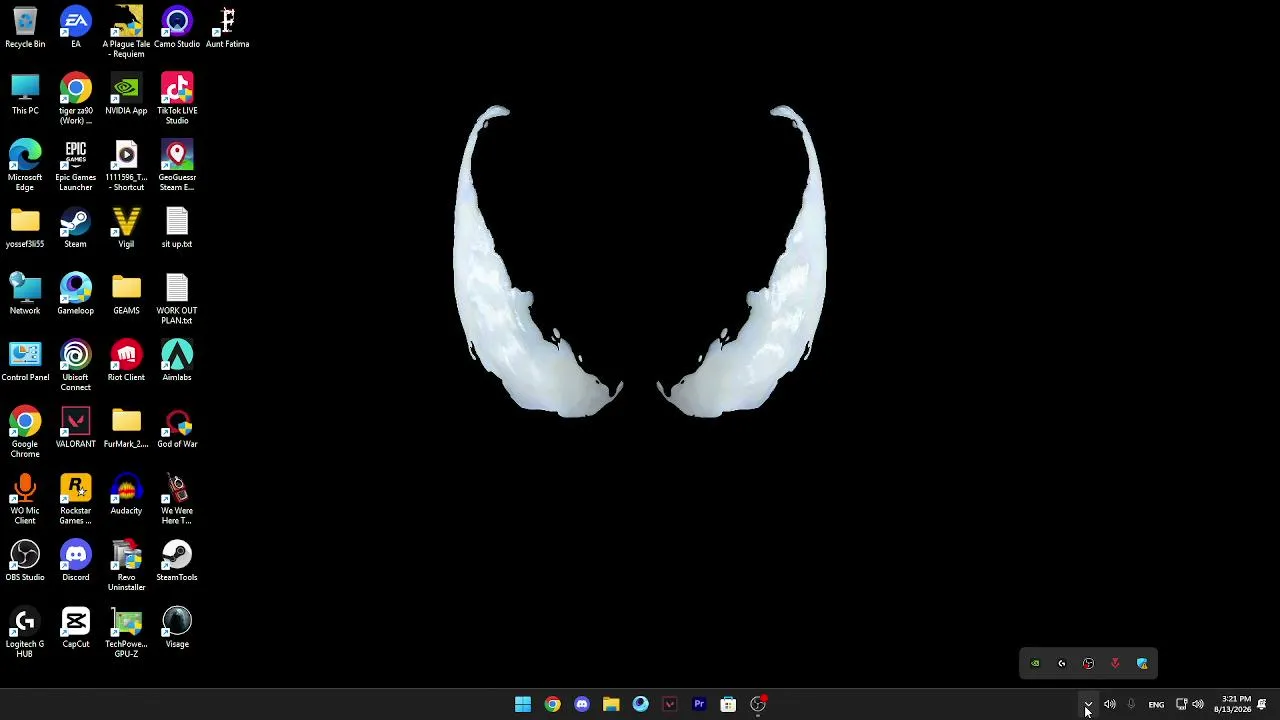The image size is (1280, 720).
Task: Open Google Chrome from the taskbar
Action: [552, 704]
